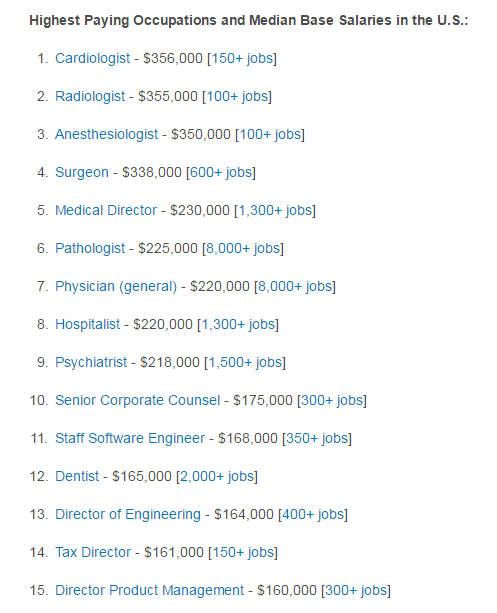The image size is (497, 613).
Task: View 8,000+ jobs for Physician (general)
Action: (x=295, y=286)
